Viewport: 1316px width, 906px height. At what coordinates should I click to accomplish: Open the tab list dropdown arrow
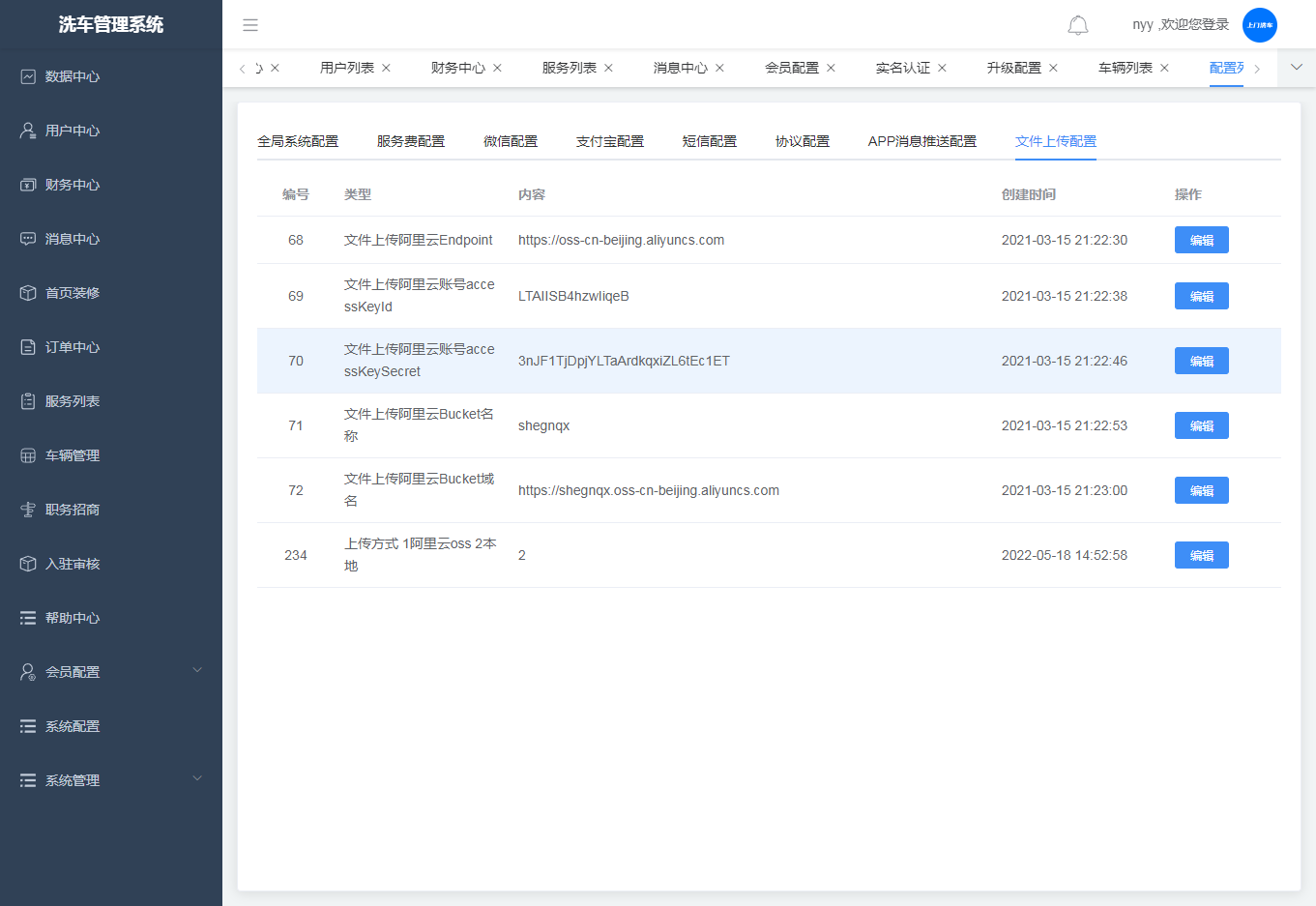1297,68
